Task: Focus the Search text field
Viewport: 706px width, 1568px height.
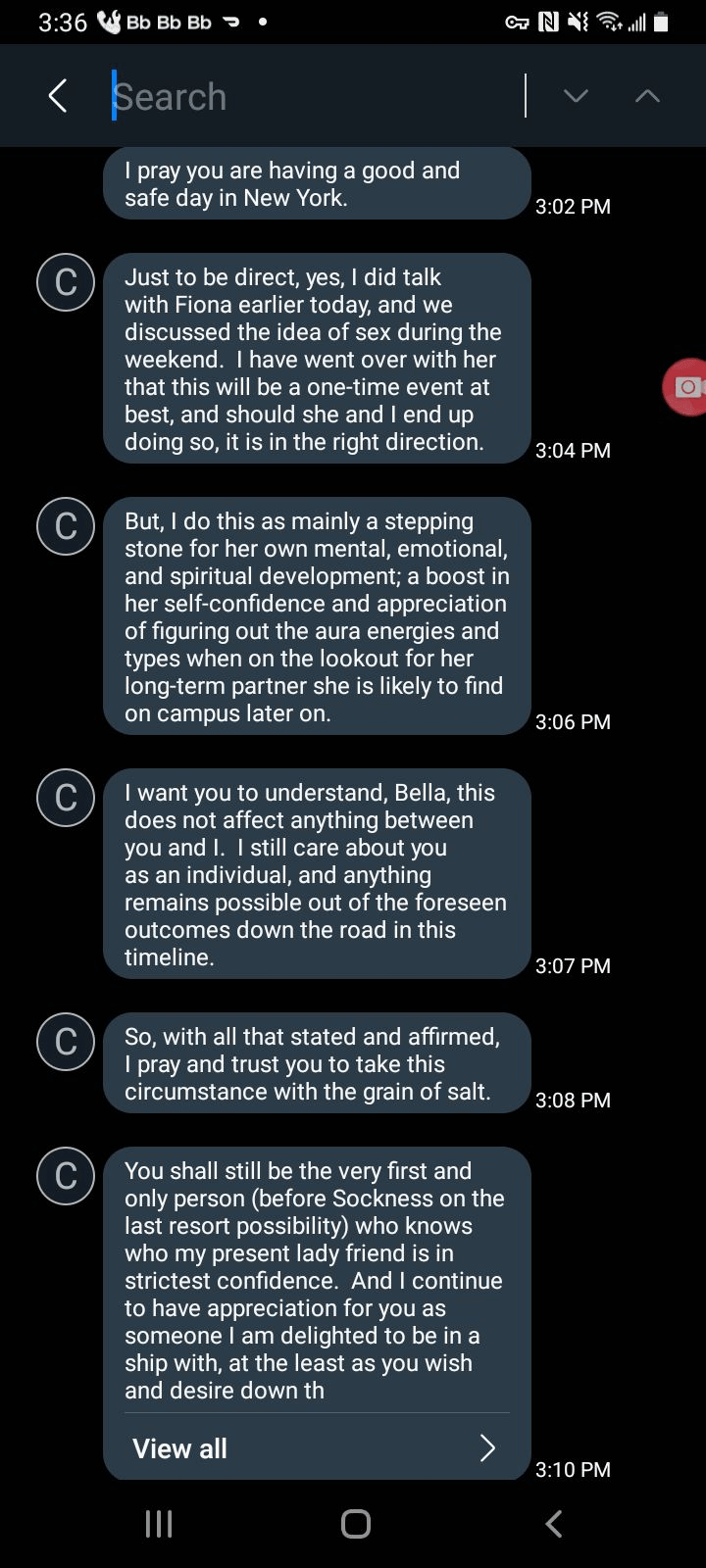Action: pyautogui.click(x=314, y=96)
